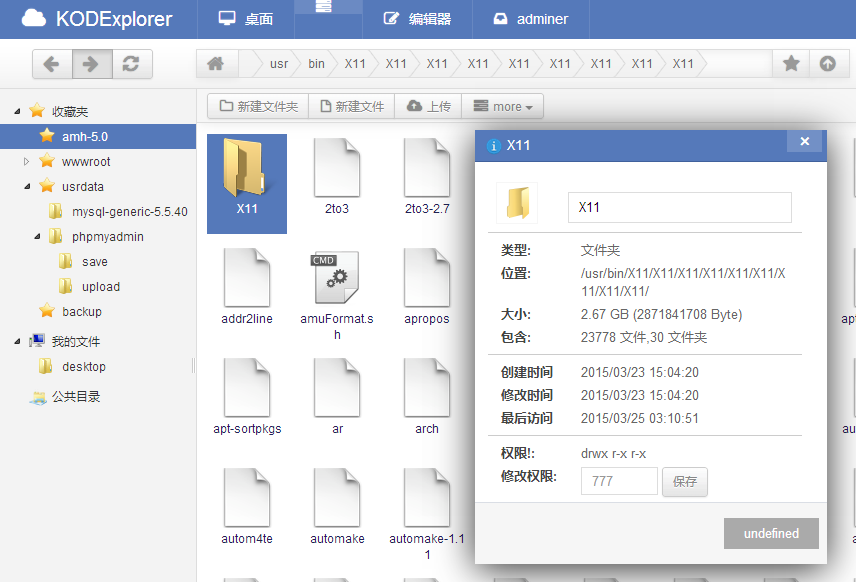Expand the wwwroot tree node
856x582 pixels.
click(x=27, y=162)
